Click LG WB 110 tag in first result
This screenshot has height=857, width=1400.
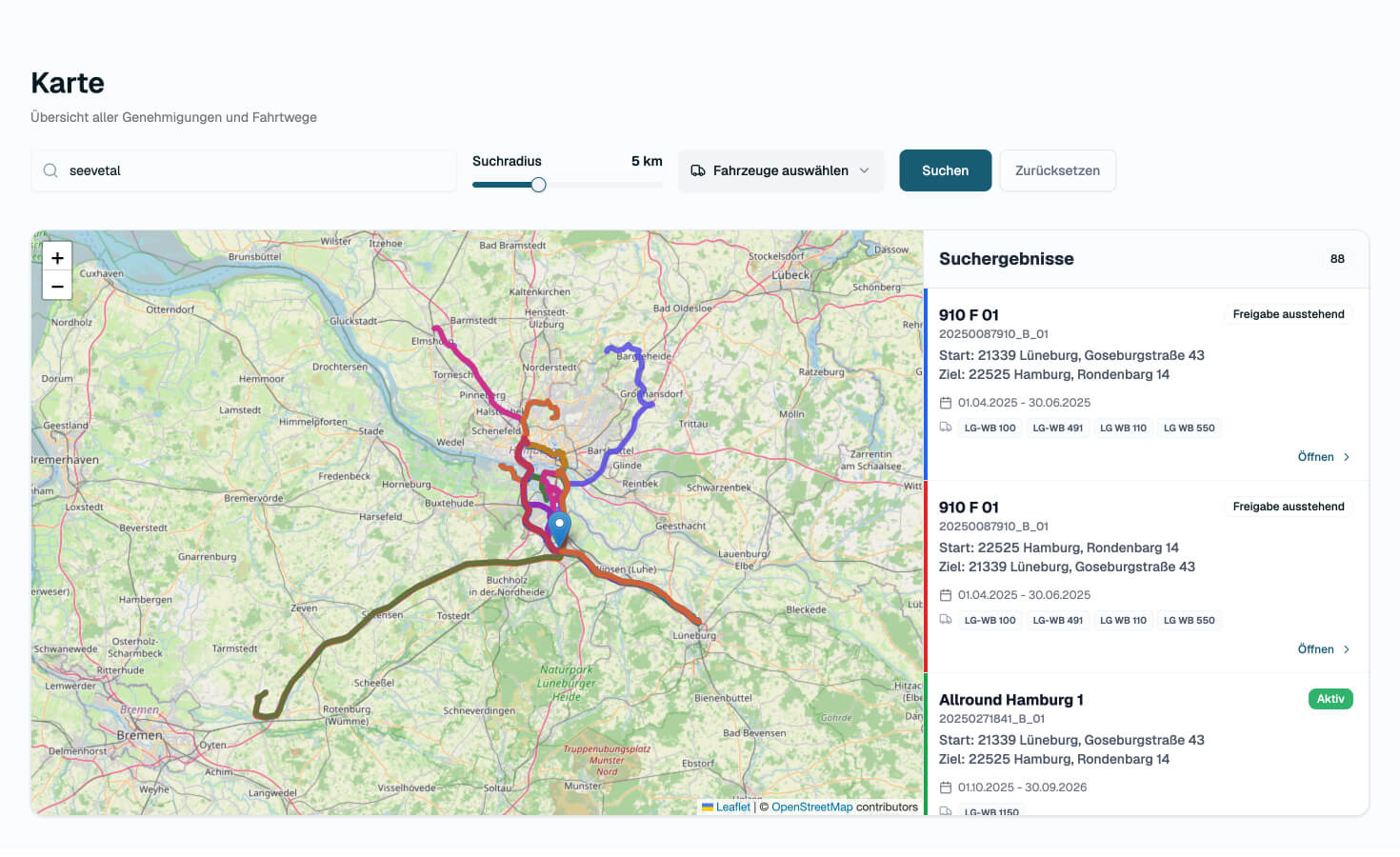pyautogui.click(x=1123, y=428)
